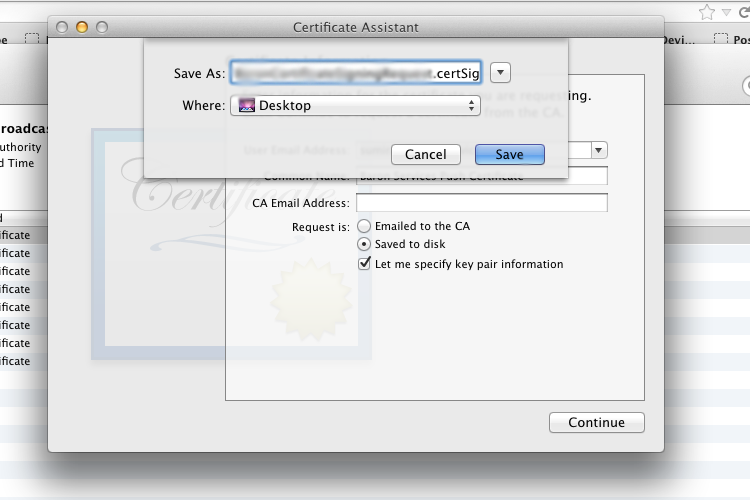Screen dimensions: 750x500
Task: Click the CA Email Address field
Action: 481,203
